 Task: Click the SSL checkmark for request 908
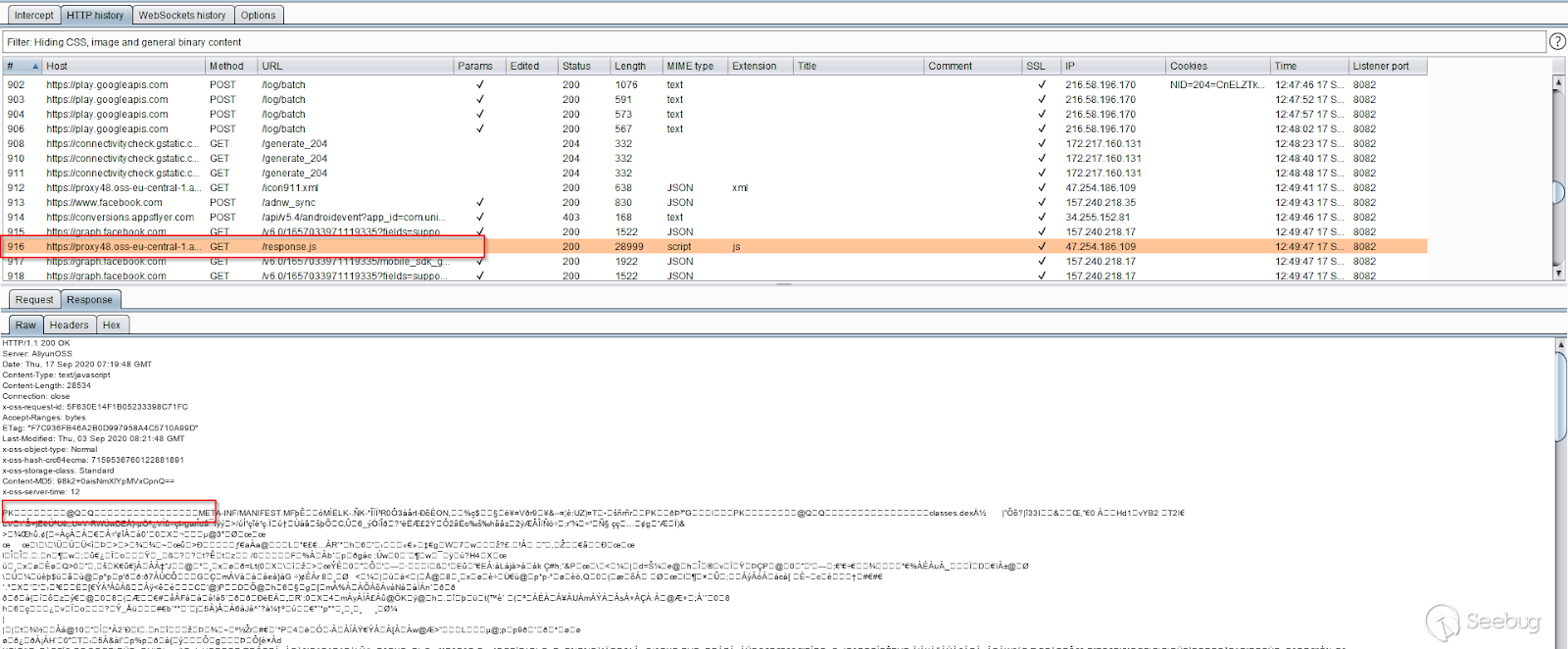pos(1041,144)
